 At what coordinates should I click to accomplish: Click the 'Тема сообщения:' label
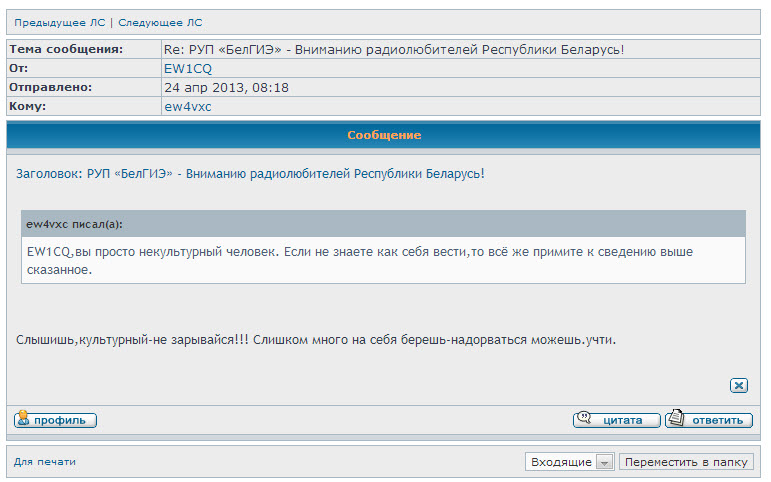[x=66, y=49]
